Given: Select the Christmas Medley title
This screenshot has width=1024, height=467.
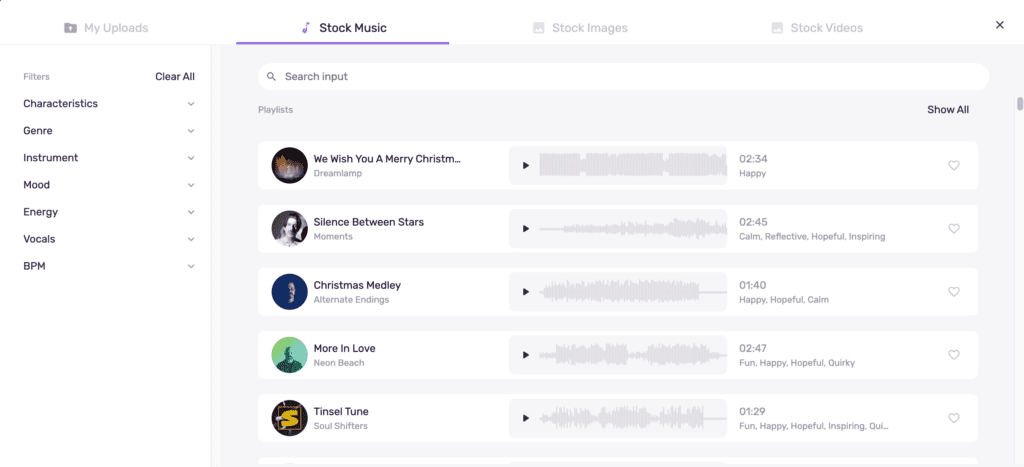Looking at the screenshot, I should coord(357,285).
